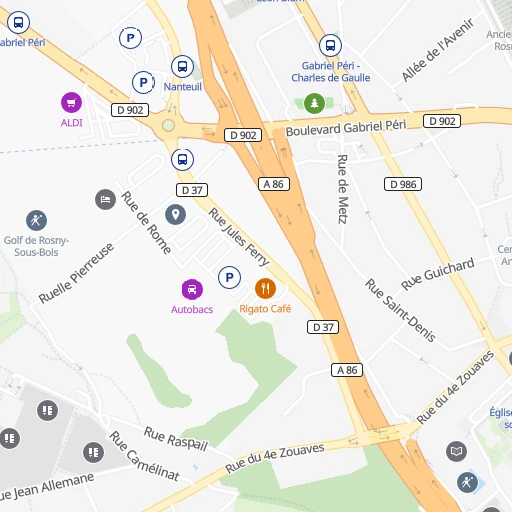Select the D 37 shield near Rue Jules Ferry
Image resolution: width=512 pixels, height=512 pixels.
[x=192, y=190]
